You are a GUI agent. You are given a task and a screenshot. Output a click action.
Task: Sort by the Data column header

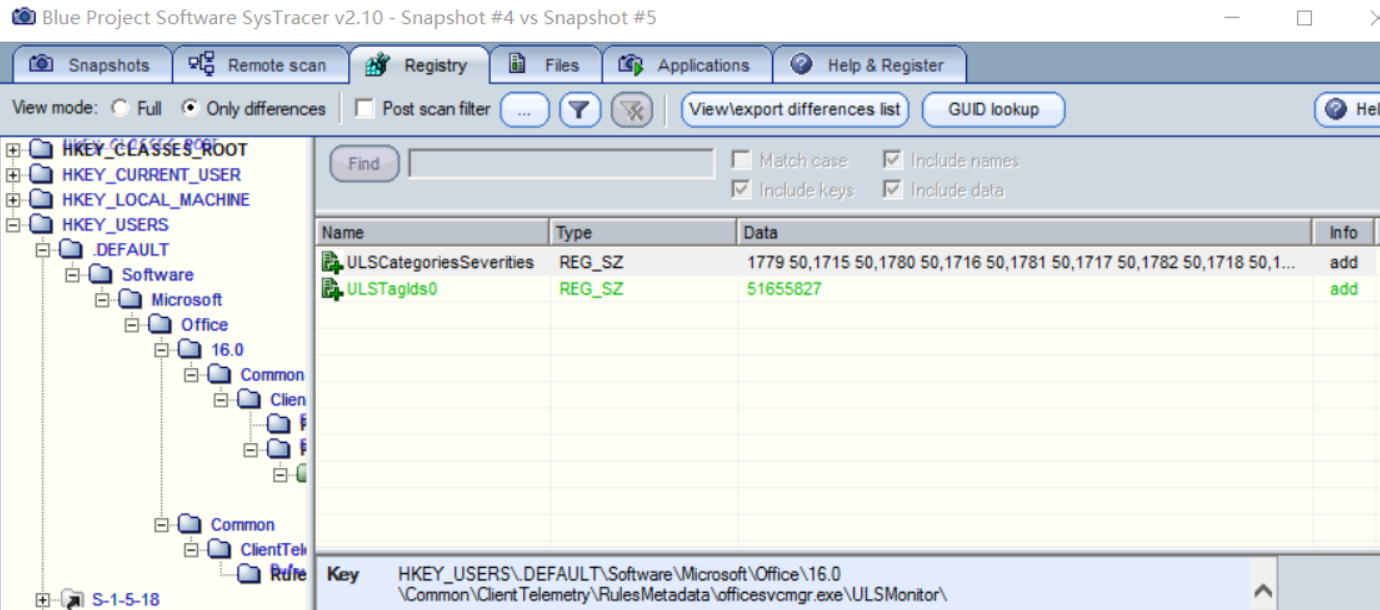[x=1025, y=232]
